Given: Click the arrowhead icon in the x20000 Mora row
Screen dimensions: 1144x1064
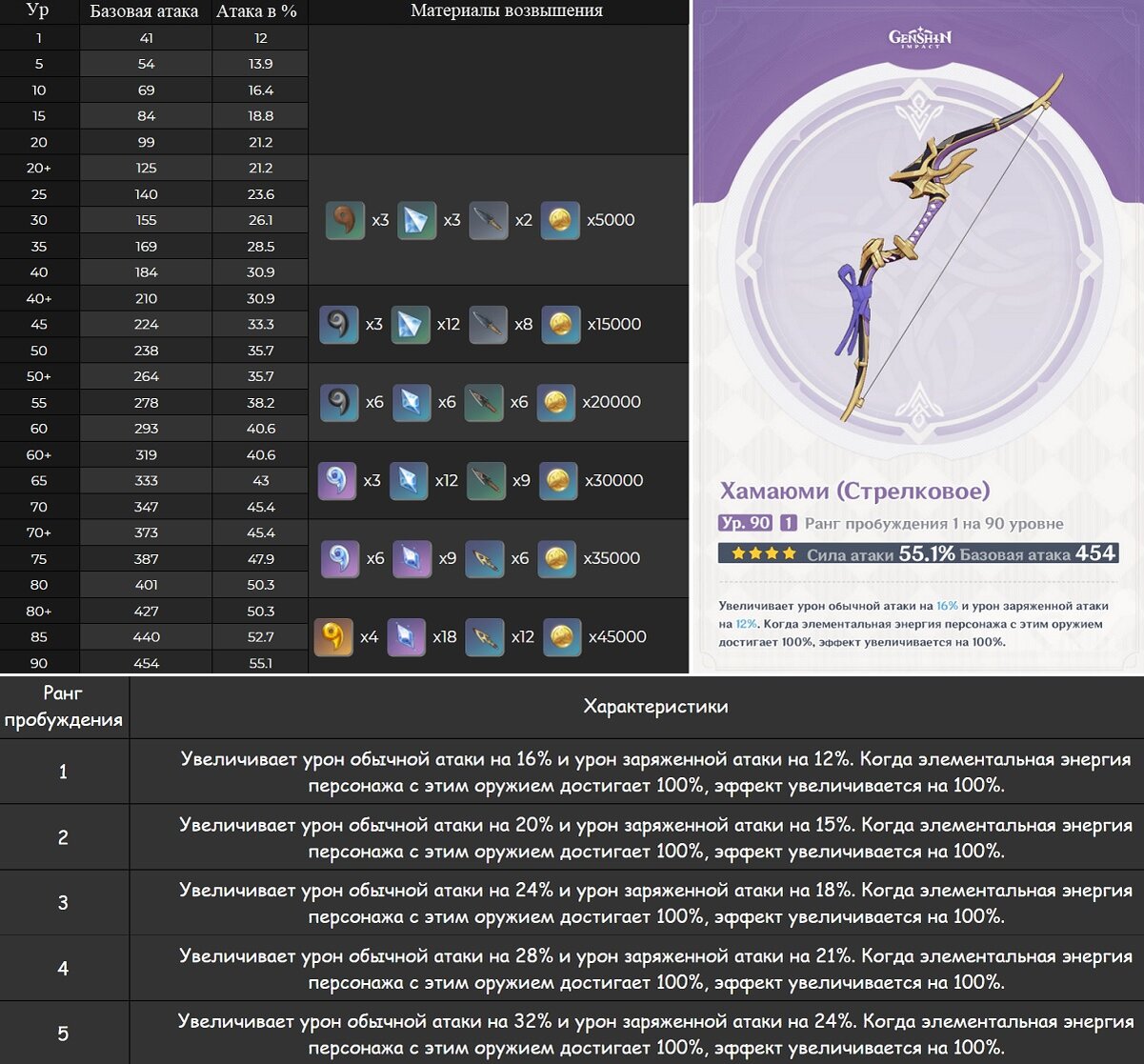Looking at the screenshot, I should click(484, 403).
